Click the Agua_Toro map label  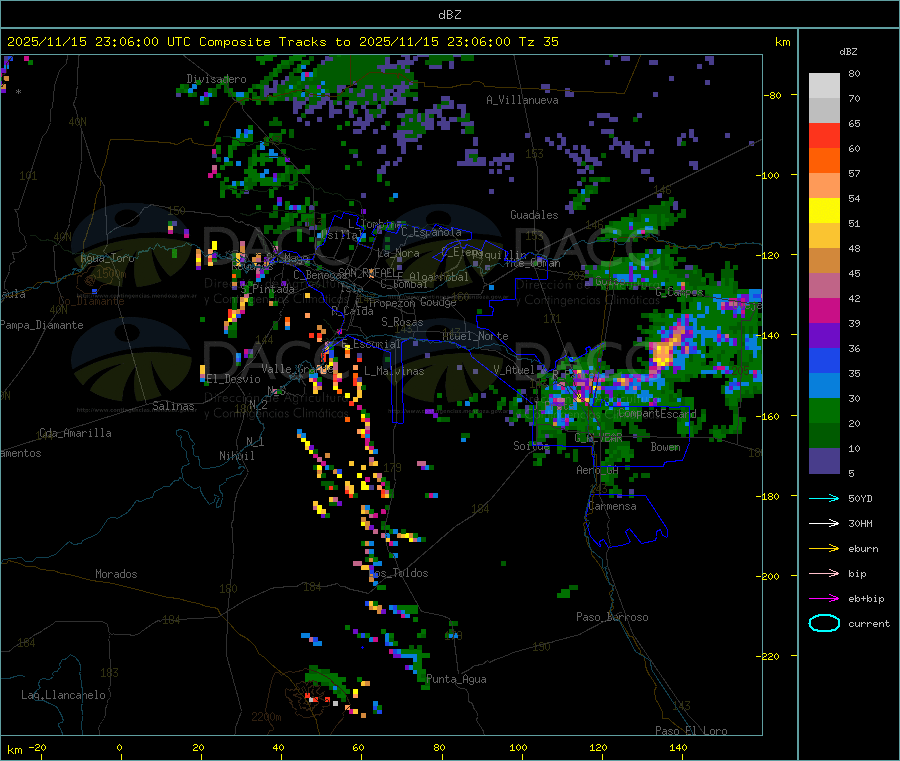(107, 258)
